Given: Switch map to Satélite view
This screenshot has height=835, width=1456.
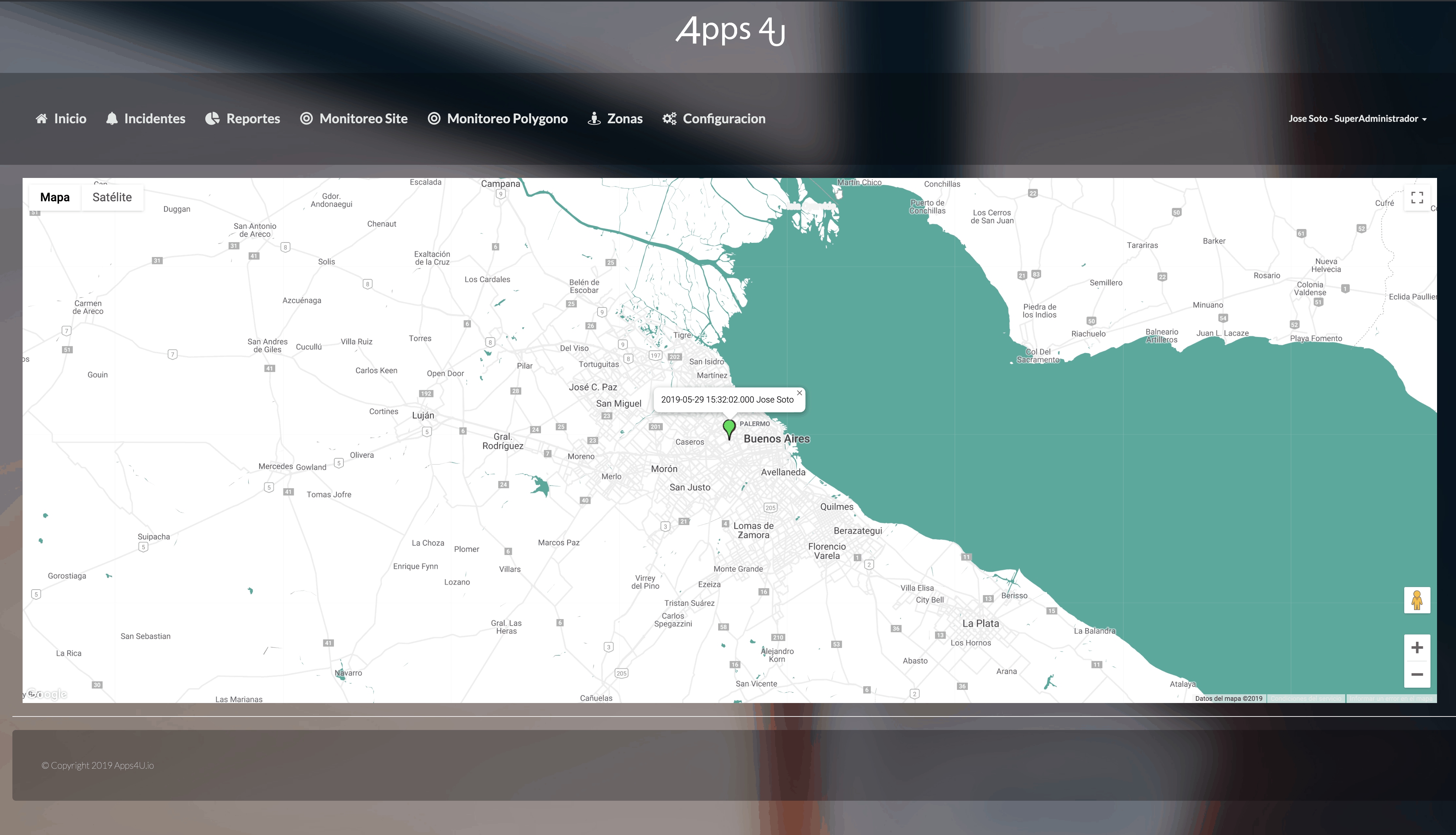Looking at the screenshot, I should 112,197.
